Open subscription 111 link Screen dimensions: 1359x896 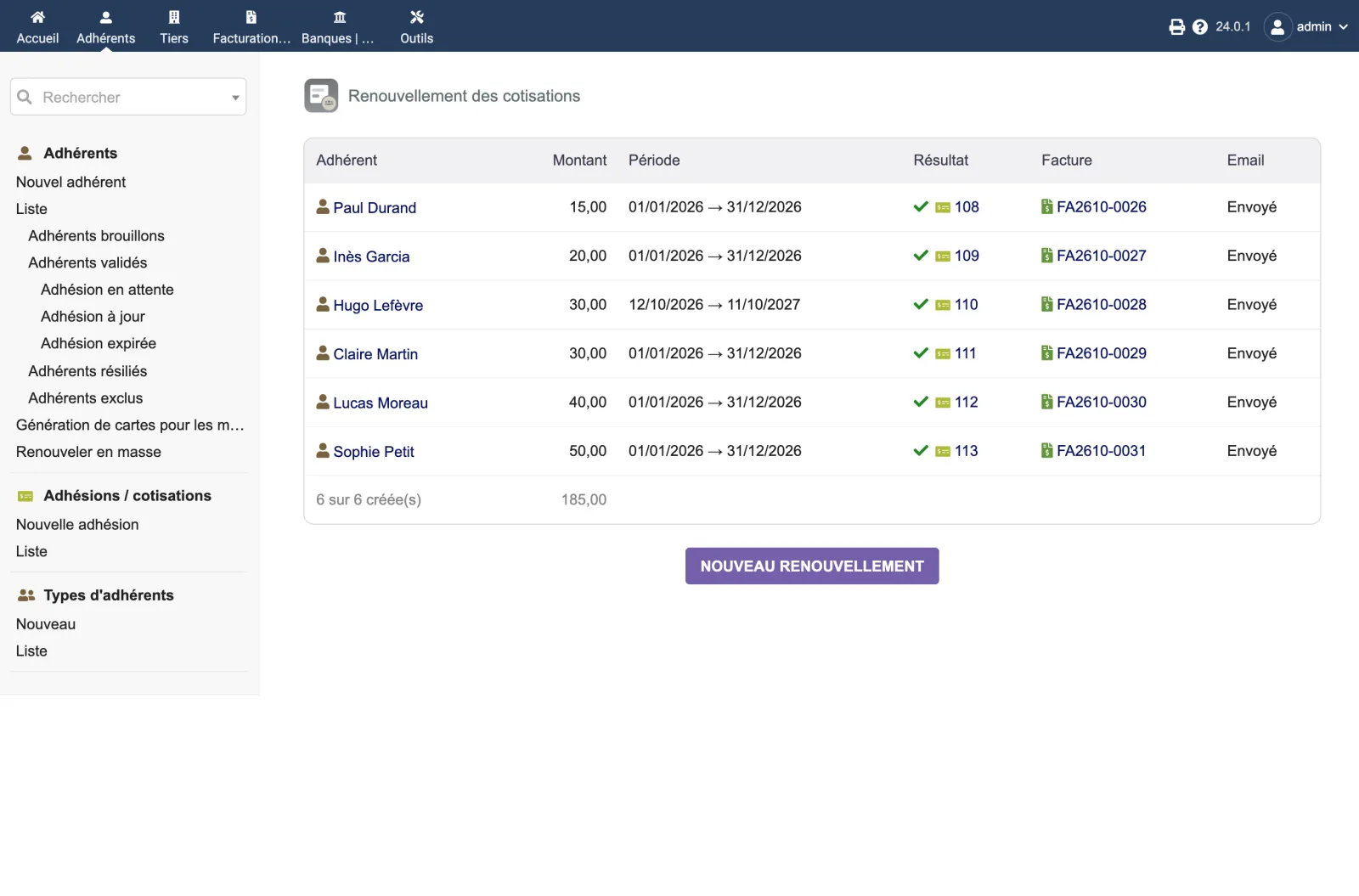(966, 353)
